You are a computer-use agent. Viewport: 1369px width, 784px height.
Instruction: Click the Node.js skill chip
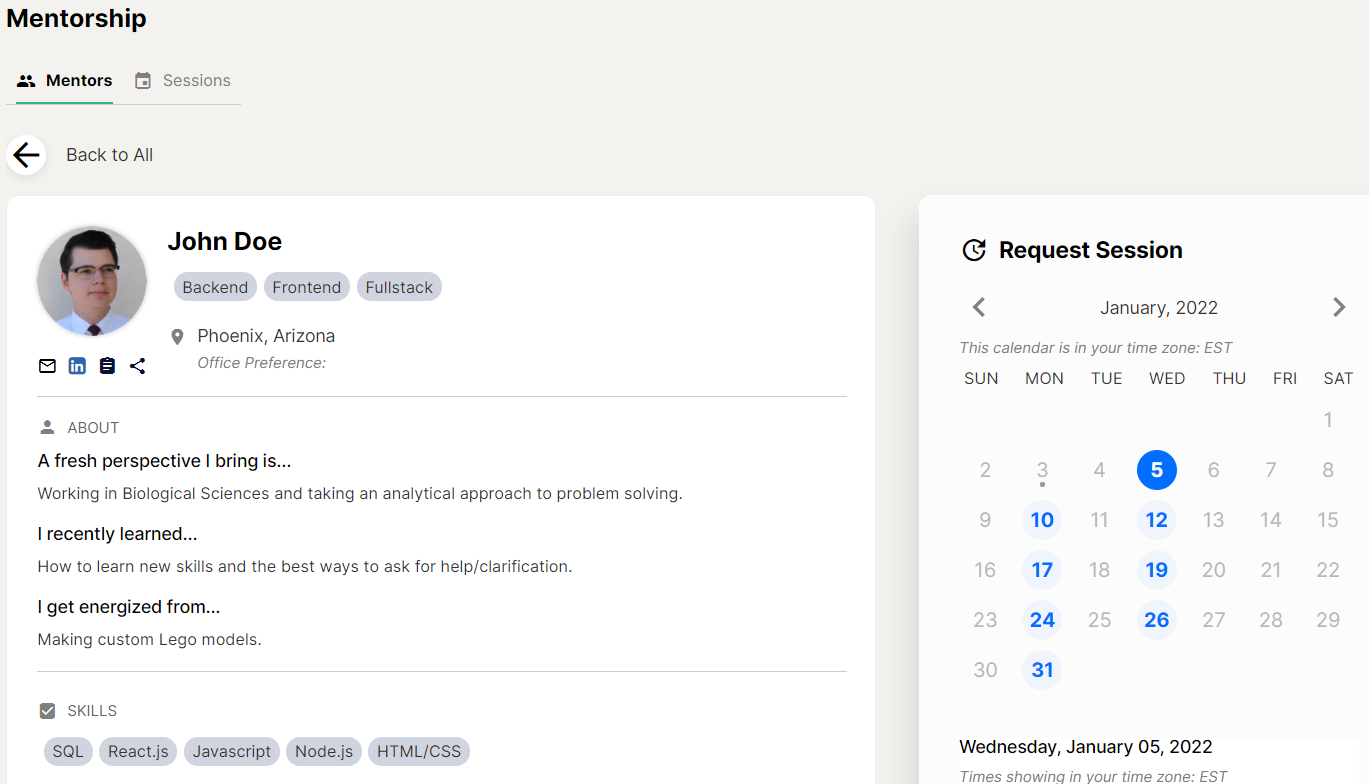(x=324, y=751)
